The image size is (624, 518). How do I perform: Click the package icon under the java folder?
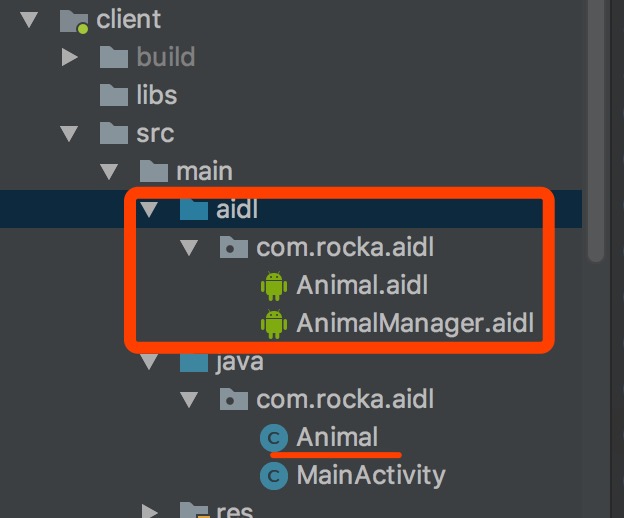tap(234, 399)
